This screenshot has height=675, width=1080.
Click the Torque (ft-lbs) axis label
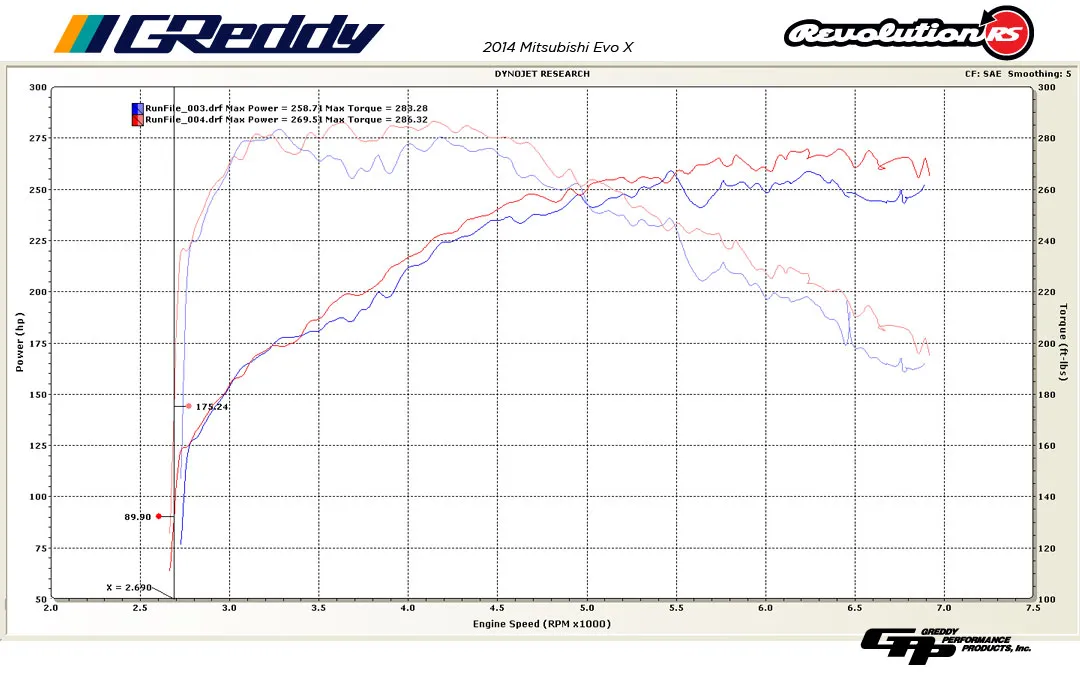click(1064, 342)
